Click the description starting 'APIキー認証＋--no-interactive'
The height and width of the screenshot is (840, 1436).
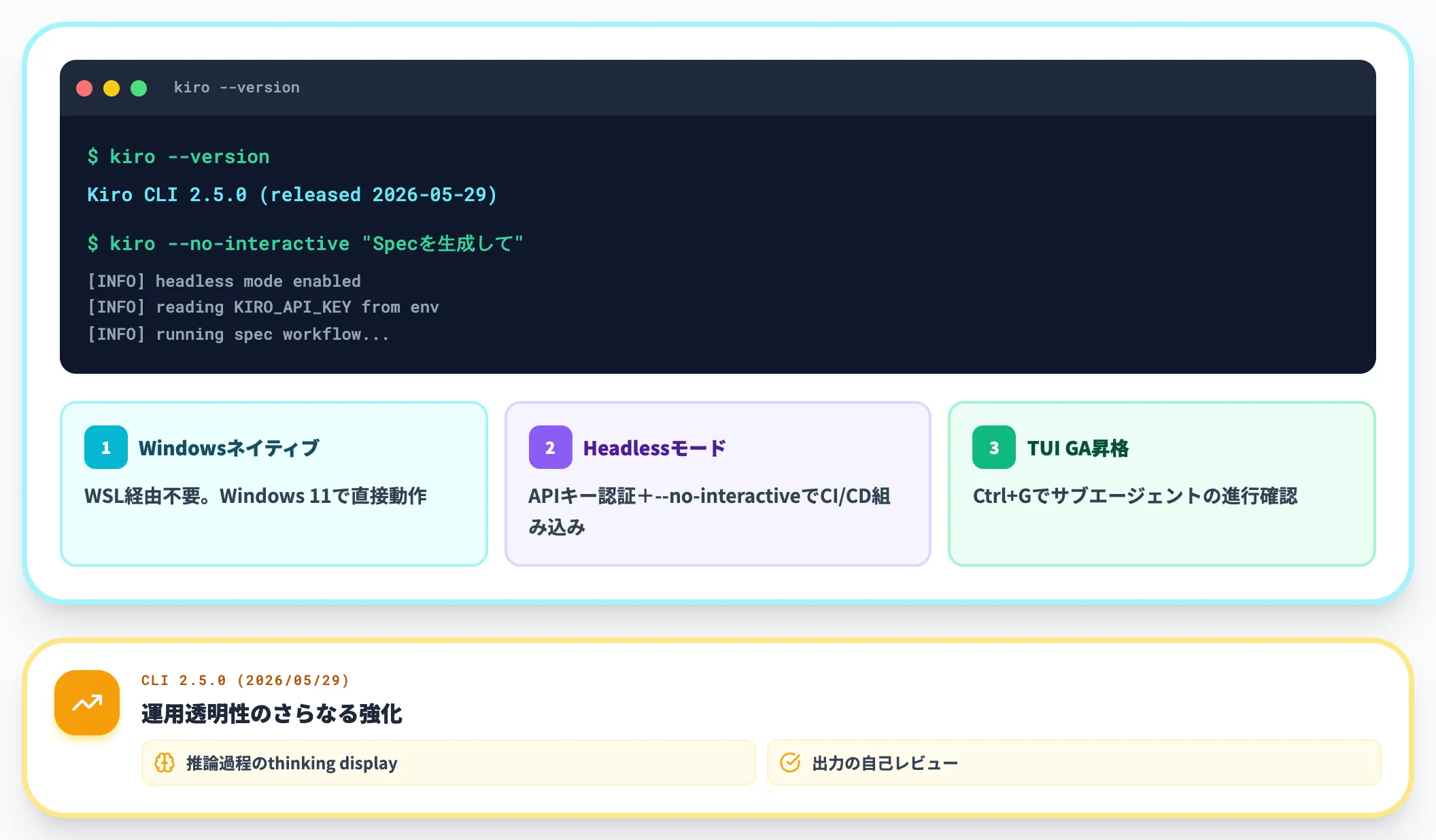click(x=709, y=511)
